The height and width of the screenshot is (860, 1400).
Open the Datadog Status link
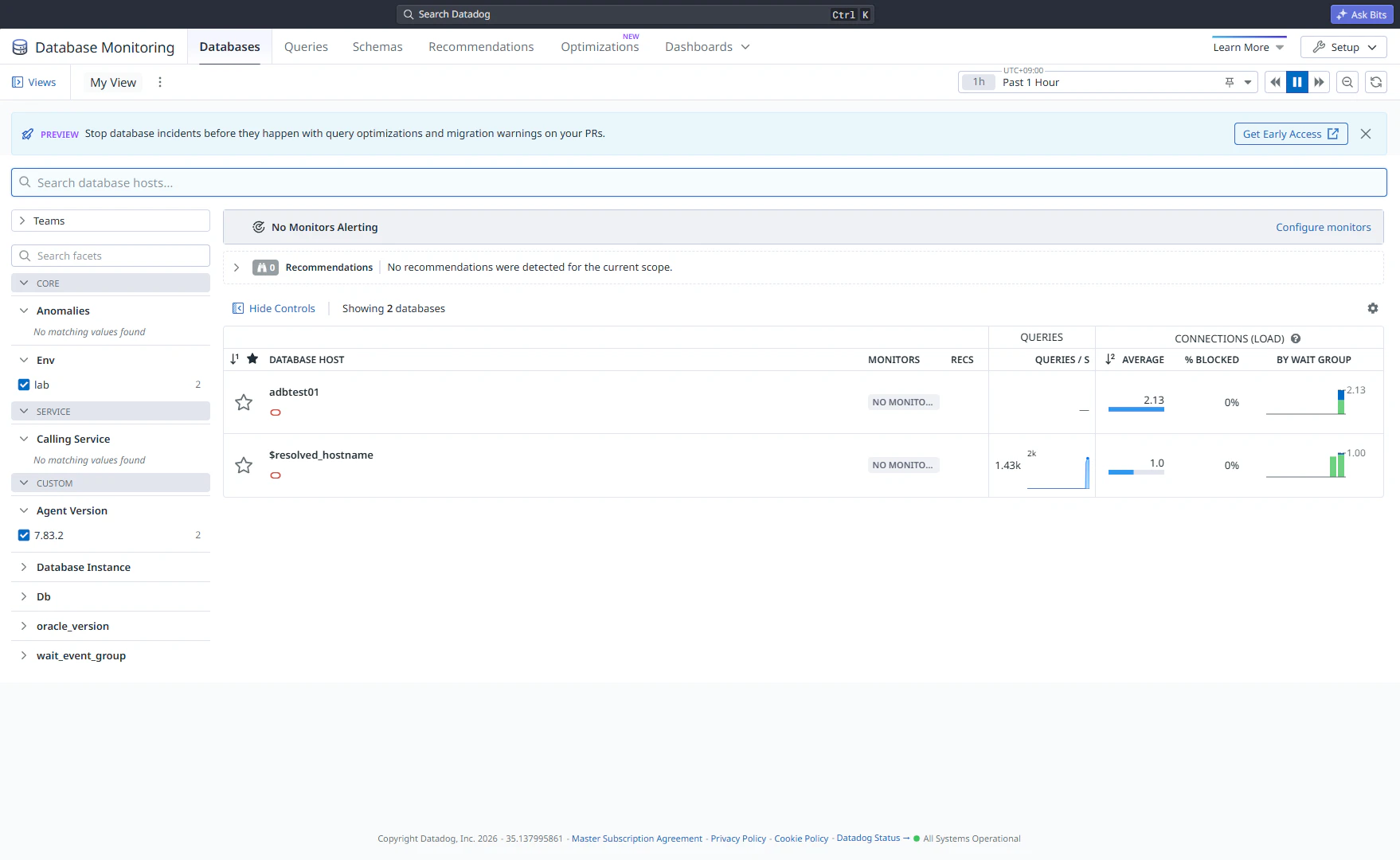point(873,838)
